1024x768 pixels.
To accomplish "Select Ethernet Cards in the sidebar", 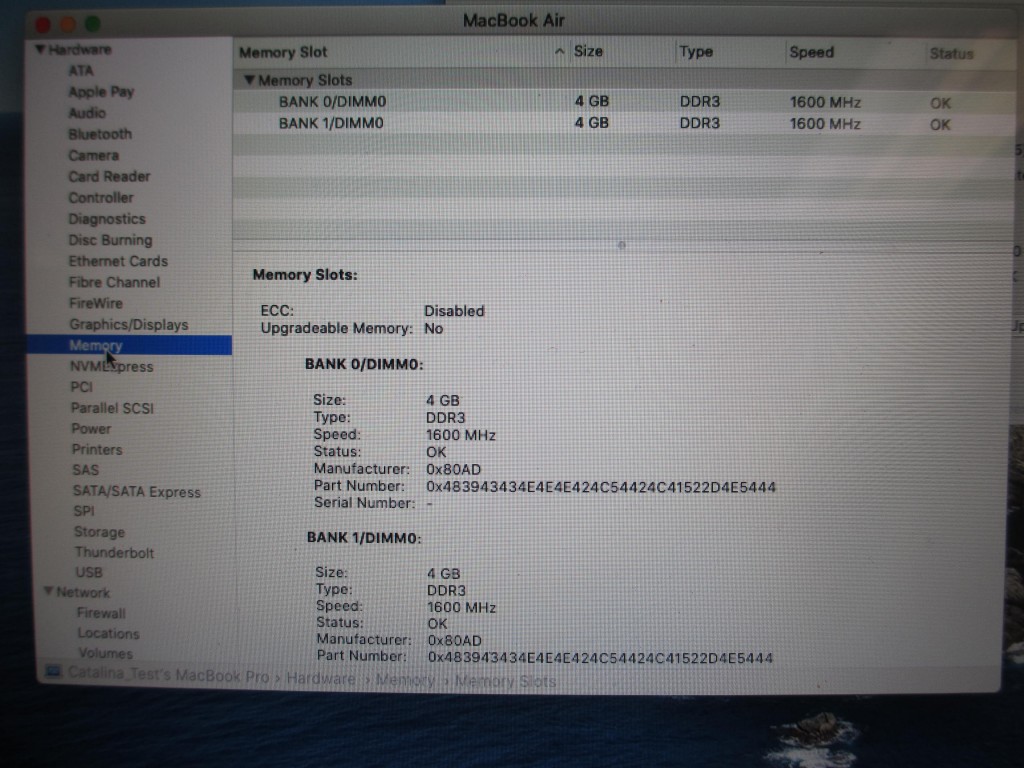I will 118,261.
